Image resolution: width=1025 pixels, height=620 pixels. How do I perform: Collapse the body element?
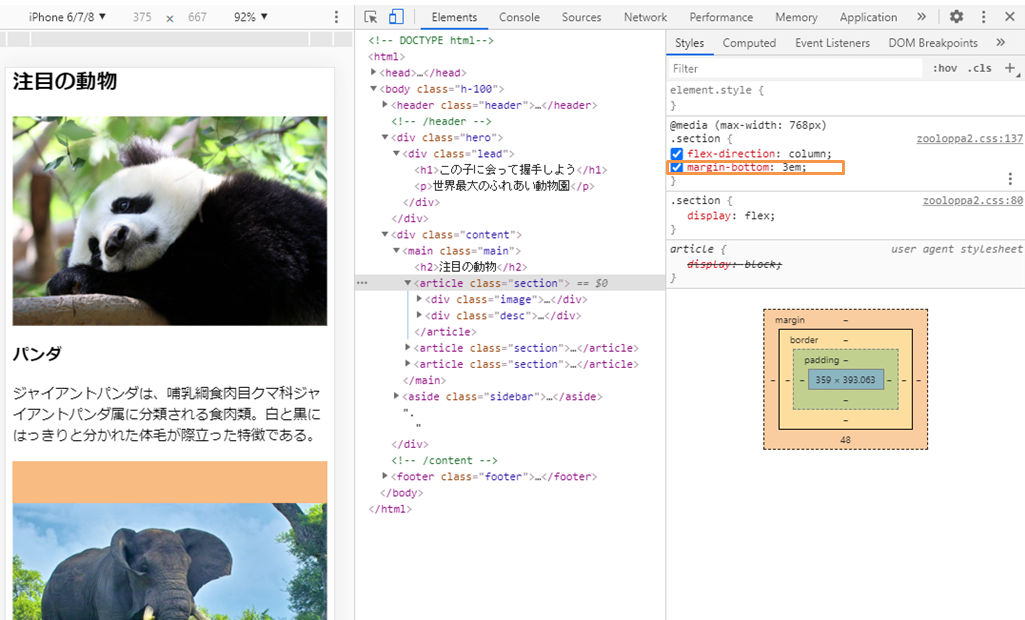click(373, 89)
